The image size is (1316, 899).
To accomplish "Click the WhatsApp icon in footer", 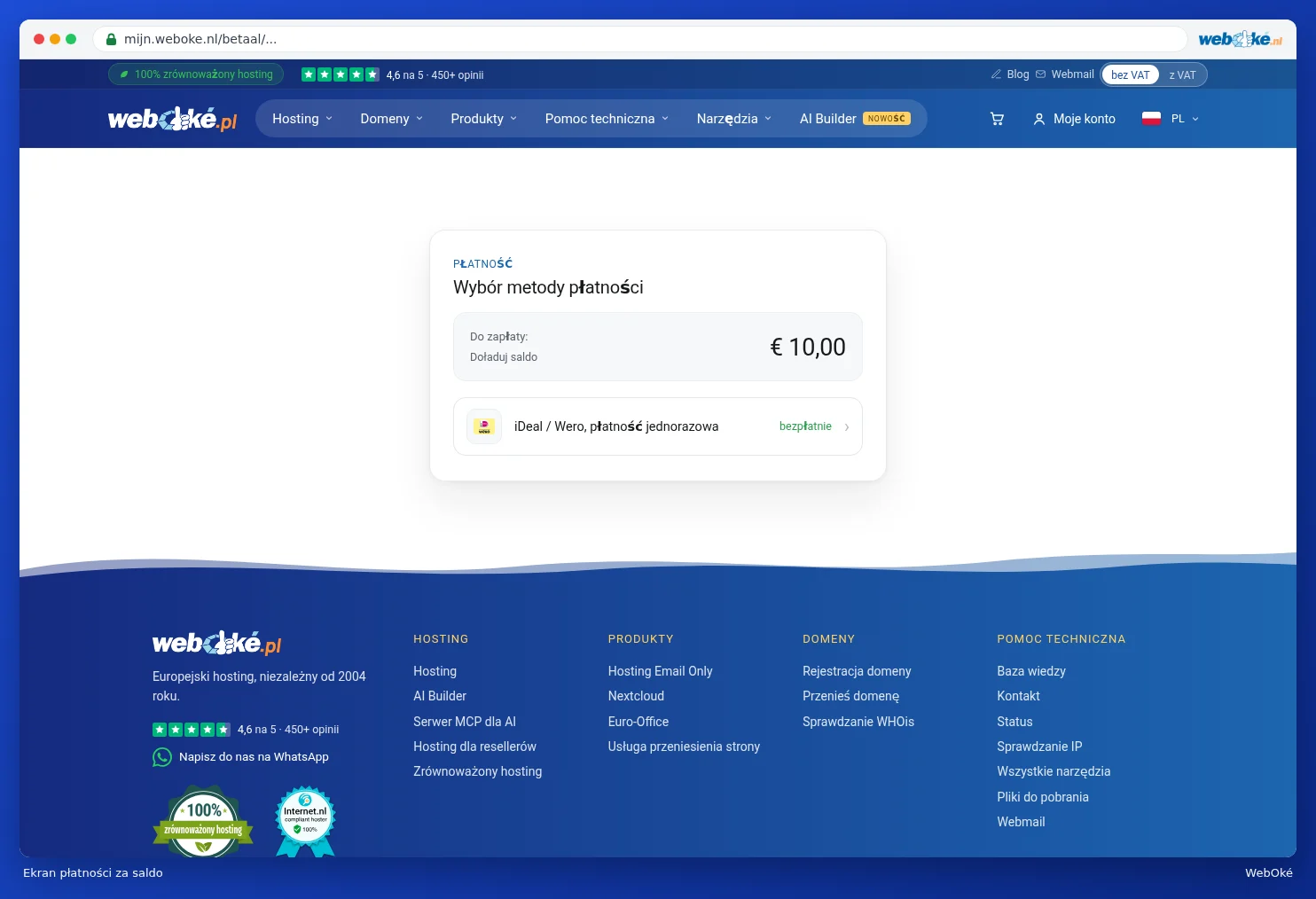I will [x=162, y=757].
